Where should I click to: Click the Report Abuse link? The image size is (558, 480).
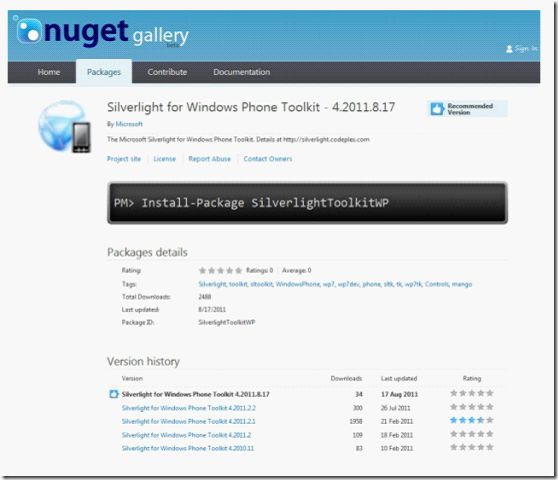(x=210, y=159)
